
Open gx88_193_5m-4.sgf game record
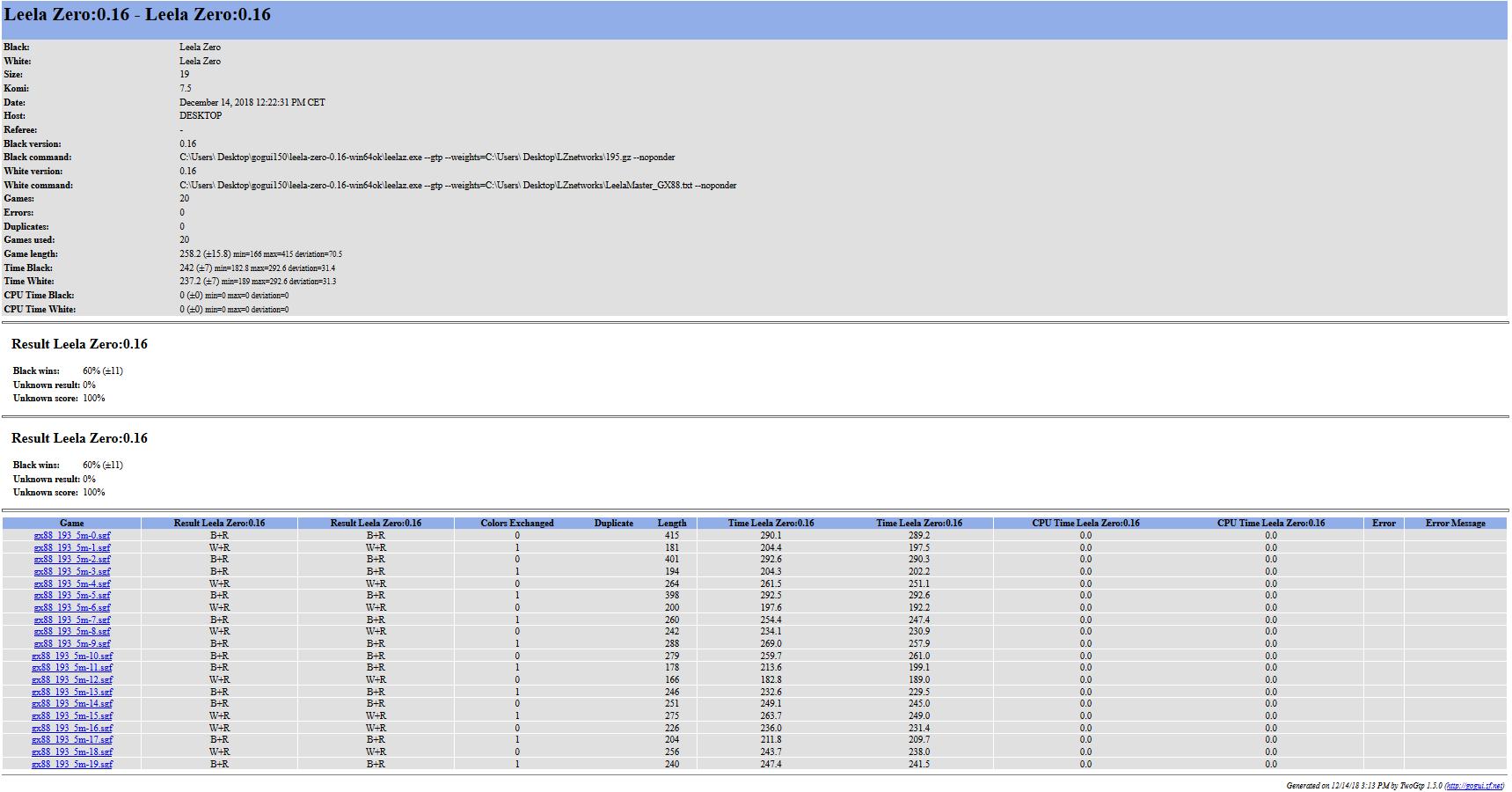pos(72,583)
